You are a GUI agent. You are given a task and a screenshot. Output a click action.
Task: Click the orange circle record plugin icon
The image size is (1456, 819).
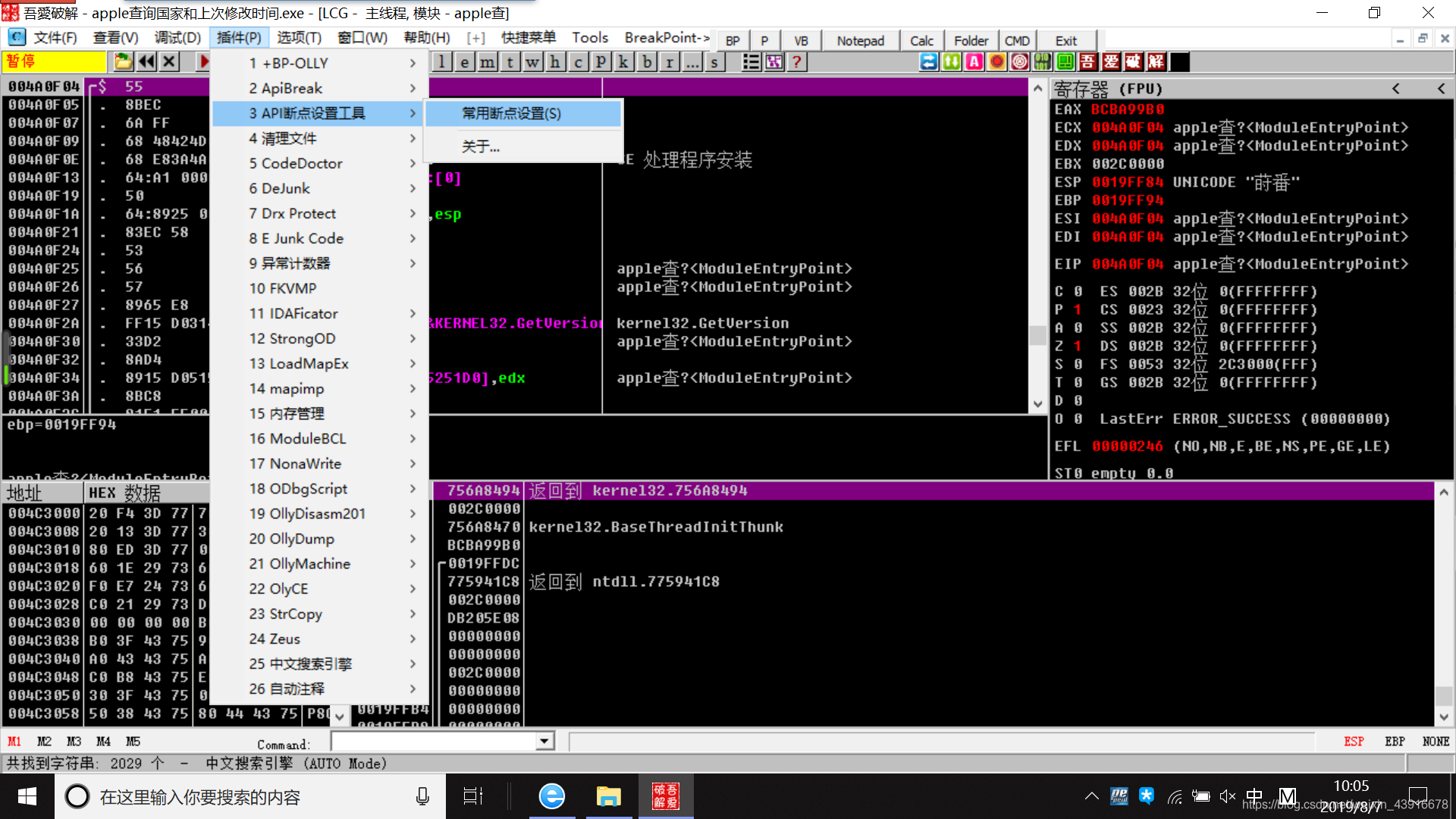[997, 62]
